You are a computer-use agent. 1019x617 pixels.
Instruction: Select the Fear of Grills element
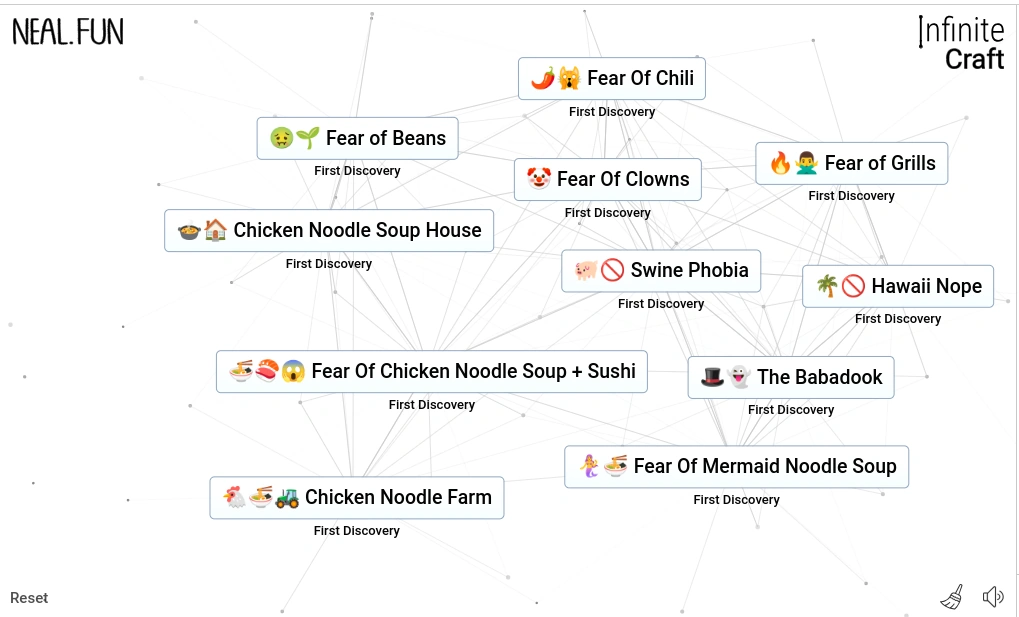pyautogui.click(x=851, y=163)
